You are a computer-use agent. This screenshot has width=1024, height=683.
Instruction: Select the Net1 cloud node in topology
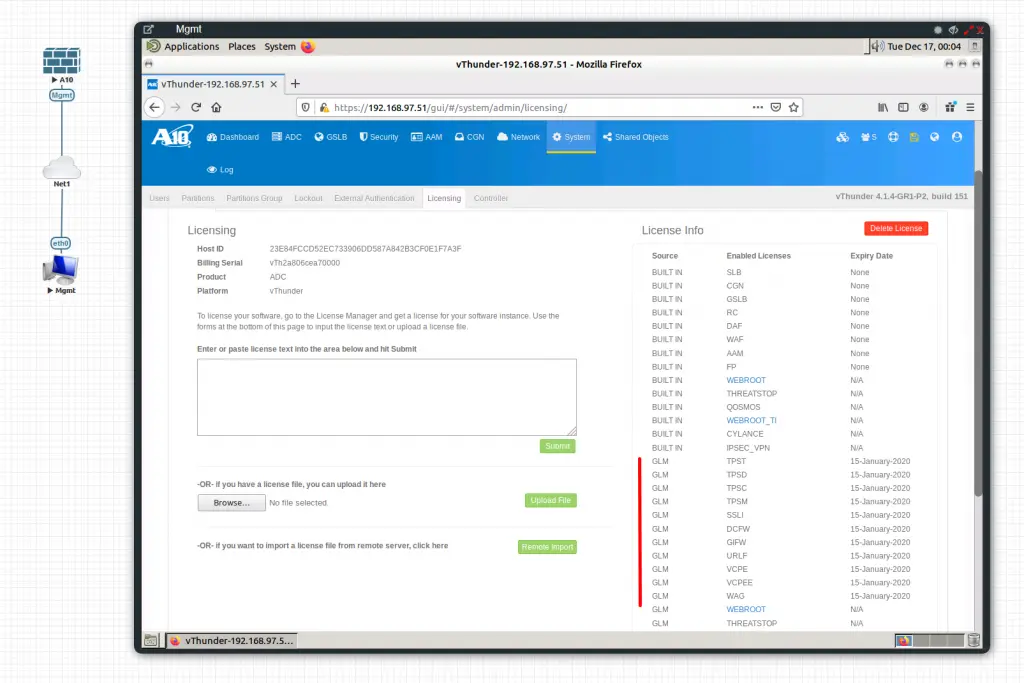[61, 168]
